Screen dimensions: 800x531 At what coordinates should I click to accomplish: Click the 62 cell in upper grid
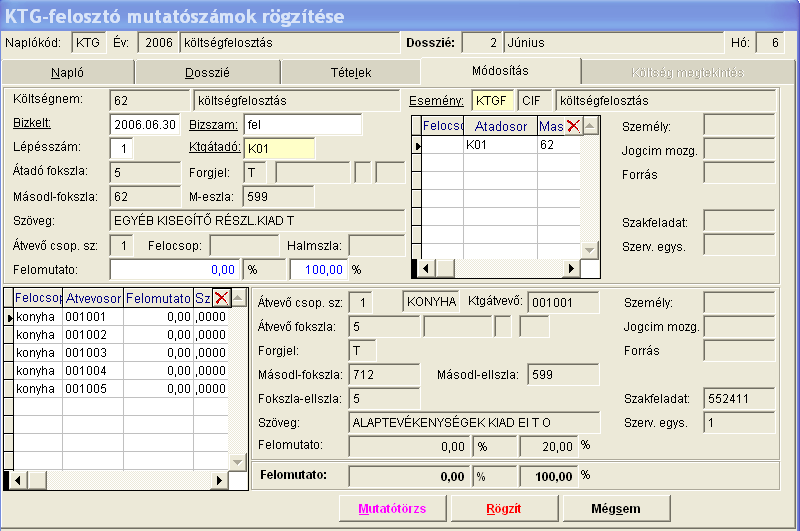559,145
